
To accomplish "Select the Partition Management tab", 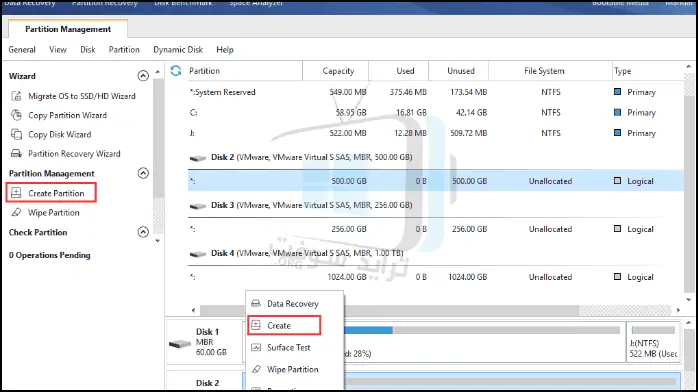I will pyautogui.click(x=68, y=29).
